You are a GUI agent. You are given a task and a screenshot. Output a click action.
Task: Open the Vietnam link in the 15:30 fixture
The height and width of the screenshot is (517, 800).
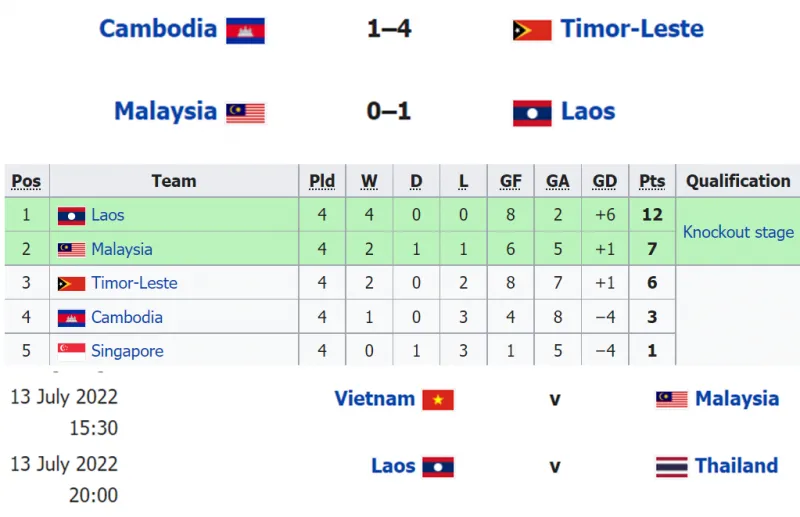[374, 398]
